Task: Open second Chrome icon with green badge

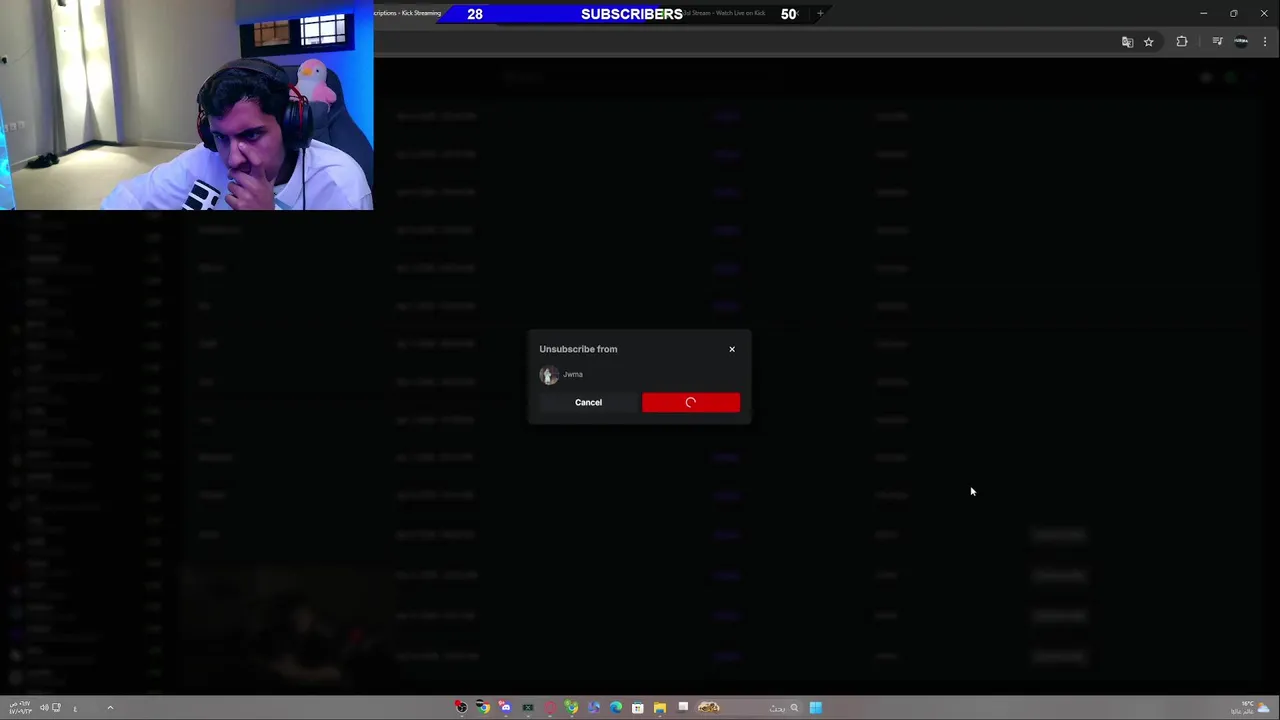Action: click(571, 708)
